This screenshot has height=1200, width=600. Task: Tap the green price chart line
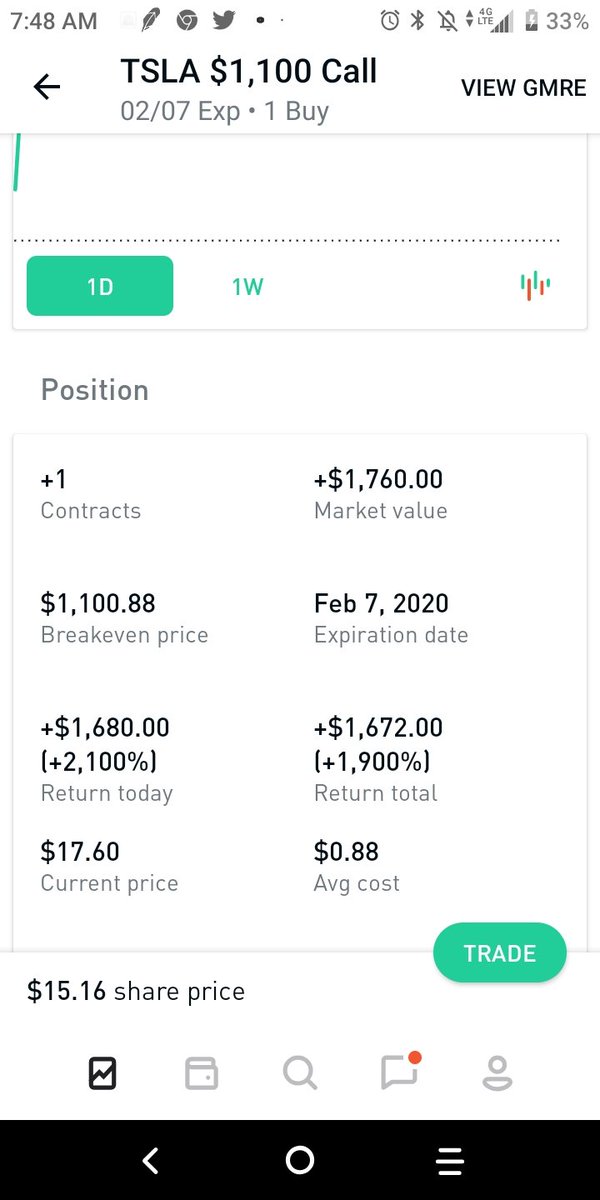16,166
